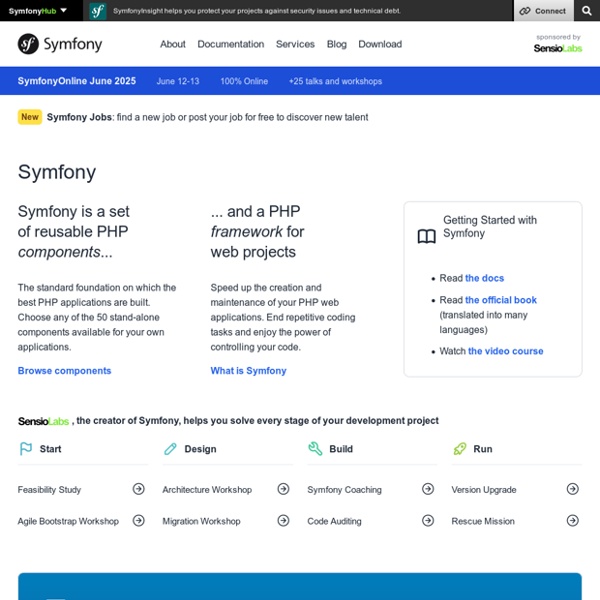Click the wrench icon next to Build
Viewport: 600px width, 600px height.
[315, 448]
